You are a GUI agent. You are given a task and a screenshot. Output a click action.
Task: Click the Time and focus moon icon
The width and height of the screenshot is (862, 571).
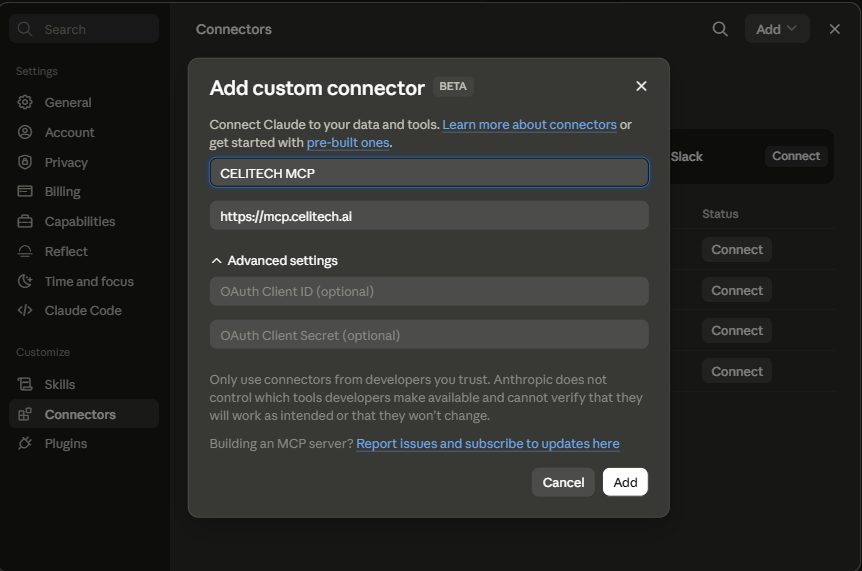click(25, 281)
